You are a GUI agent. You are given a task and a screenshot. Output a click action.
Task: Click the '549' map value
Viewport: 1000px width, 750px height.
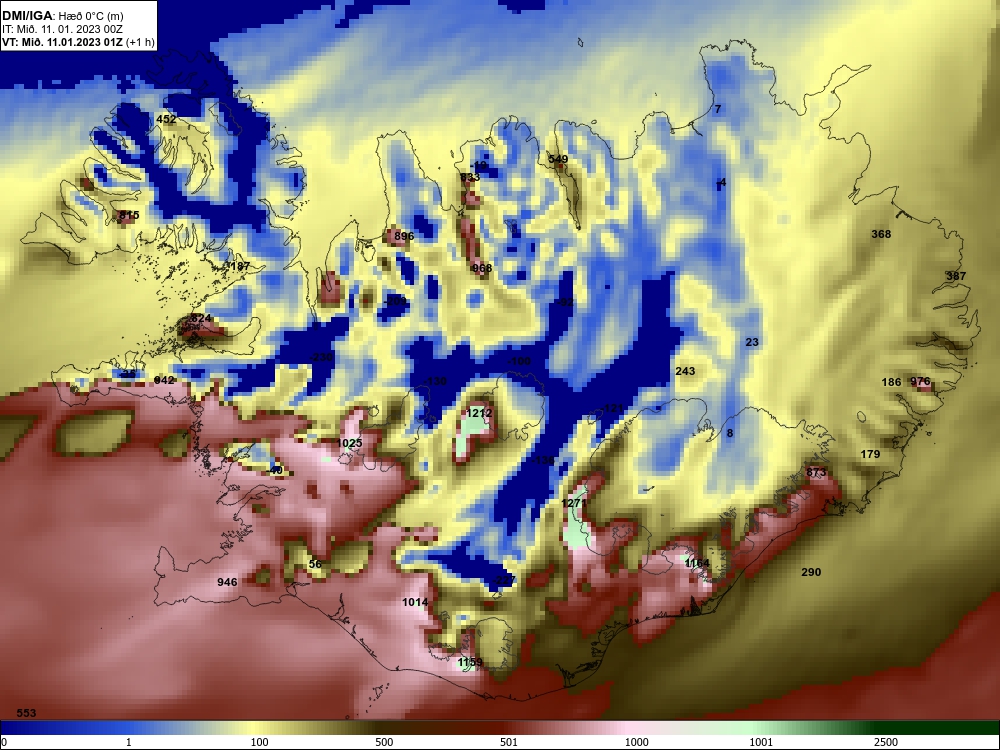558,159
